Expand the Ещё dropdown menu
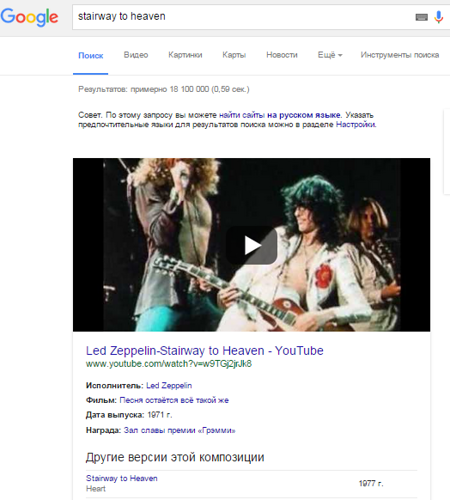Viewport: 450px width, 500px height. [330, 55]
